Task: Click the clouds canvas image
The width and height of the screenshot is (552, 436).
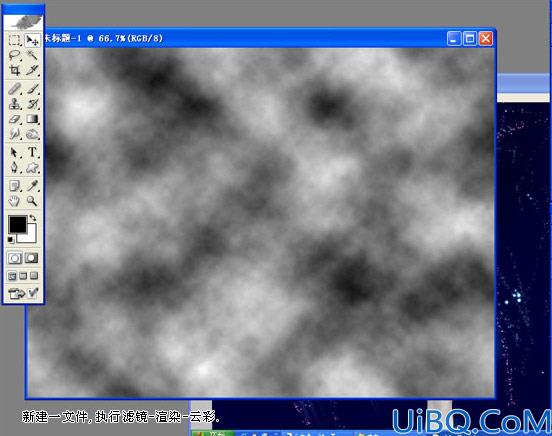Action: tap(261, 223)
